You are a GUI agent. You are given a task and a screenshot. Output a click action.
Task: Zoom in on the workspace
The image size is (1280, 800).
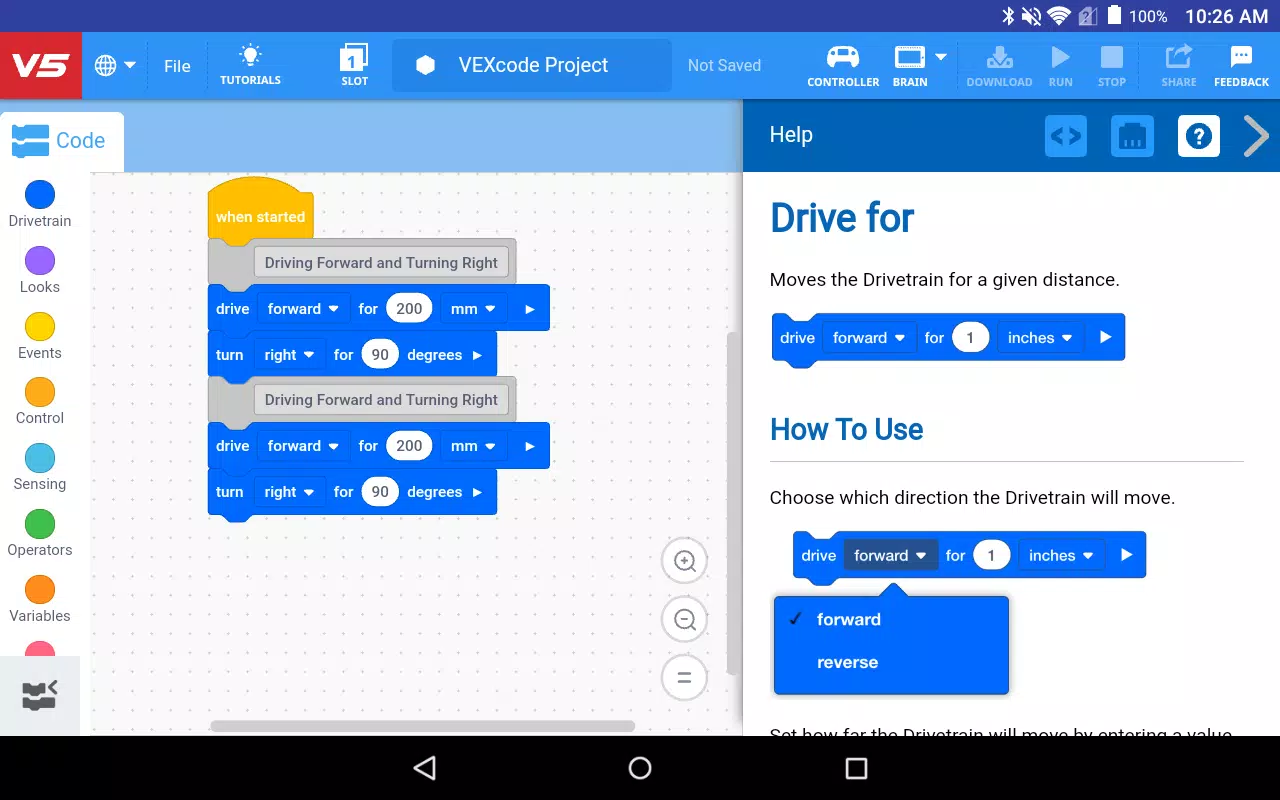685,561
